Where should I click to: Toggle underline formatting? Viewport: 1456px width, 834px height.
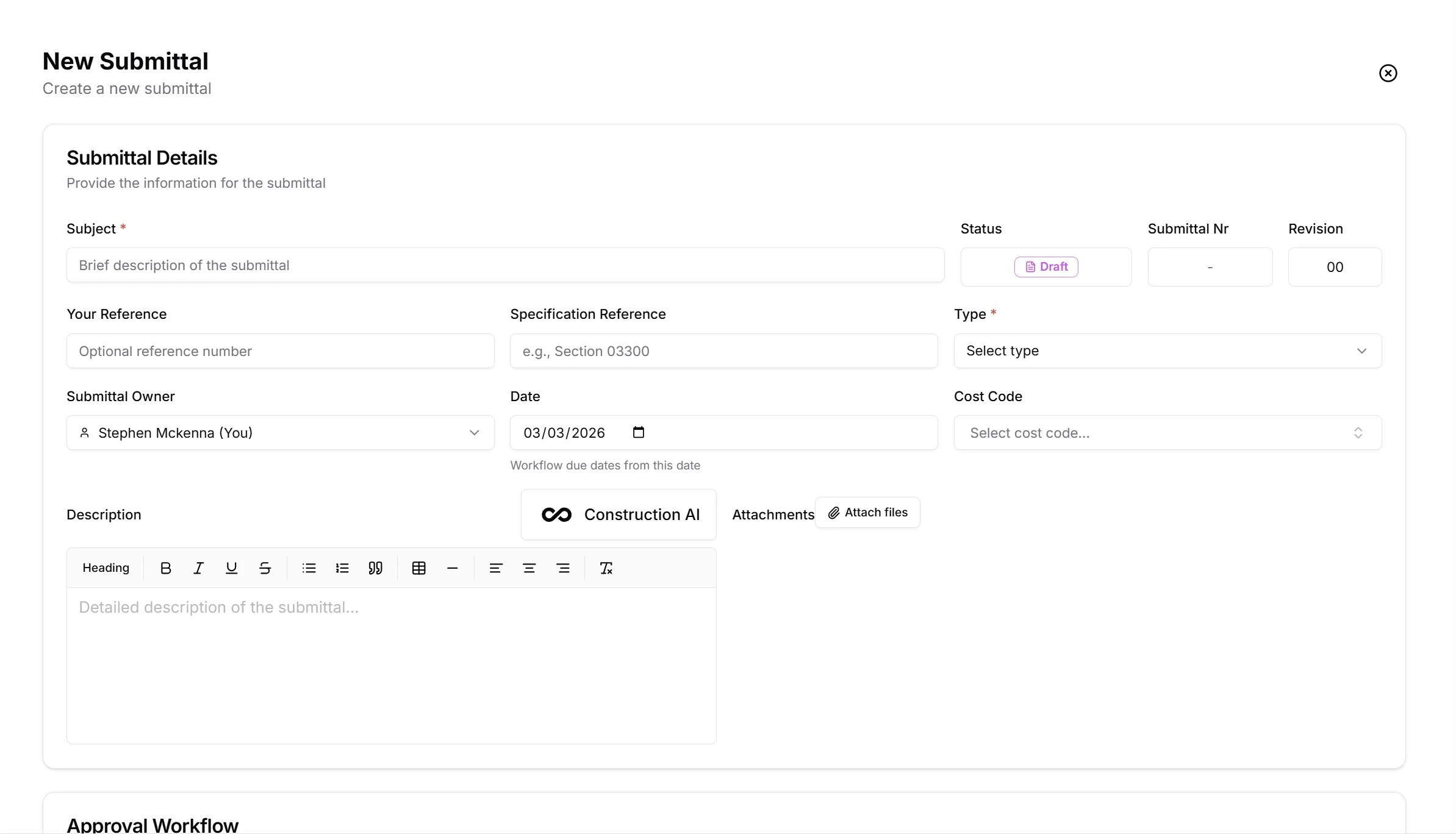(x=231, y=568)
